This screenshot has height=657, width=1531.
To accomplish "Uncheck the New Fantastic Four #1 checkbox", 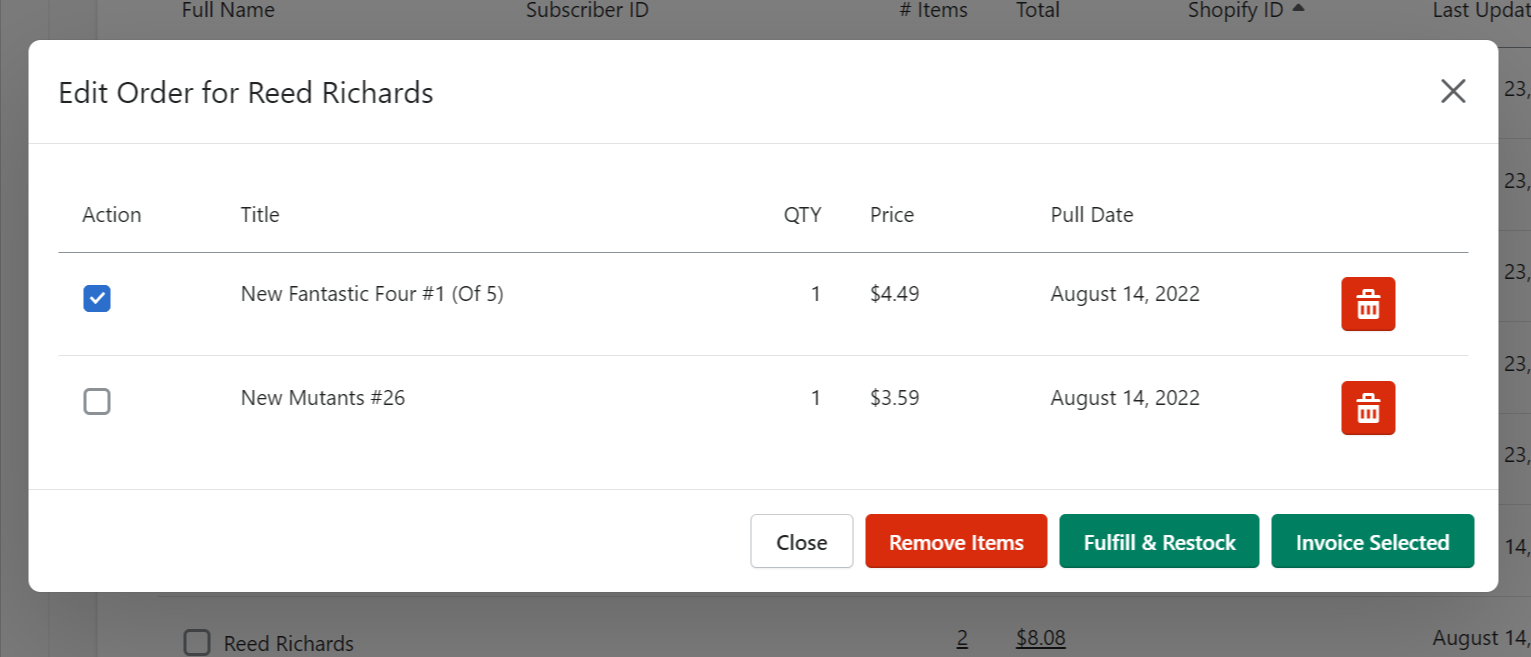I will coord(97,298).
